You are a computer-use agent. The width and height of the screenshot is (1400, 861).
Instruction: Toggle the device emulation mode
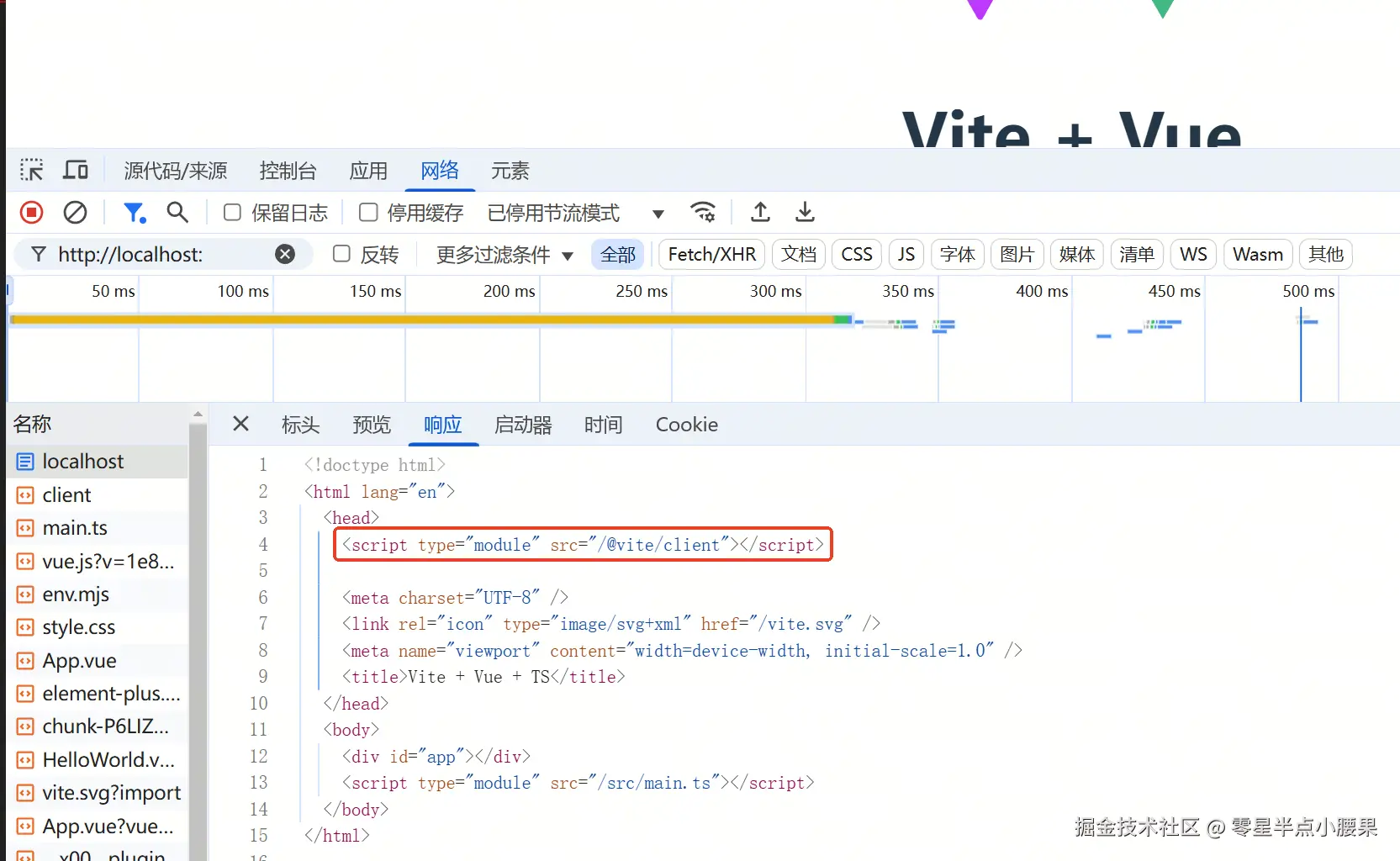pos(75,169)
